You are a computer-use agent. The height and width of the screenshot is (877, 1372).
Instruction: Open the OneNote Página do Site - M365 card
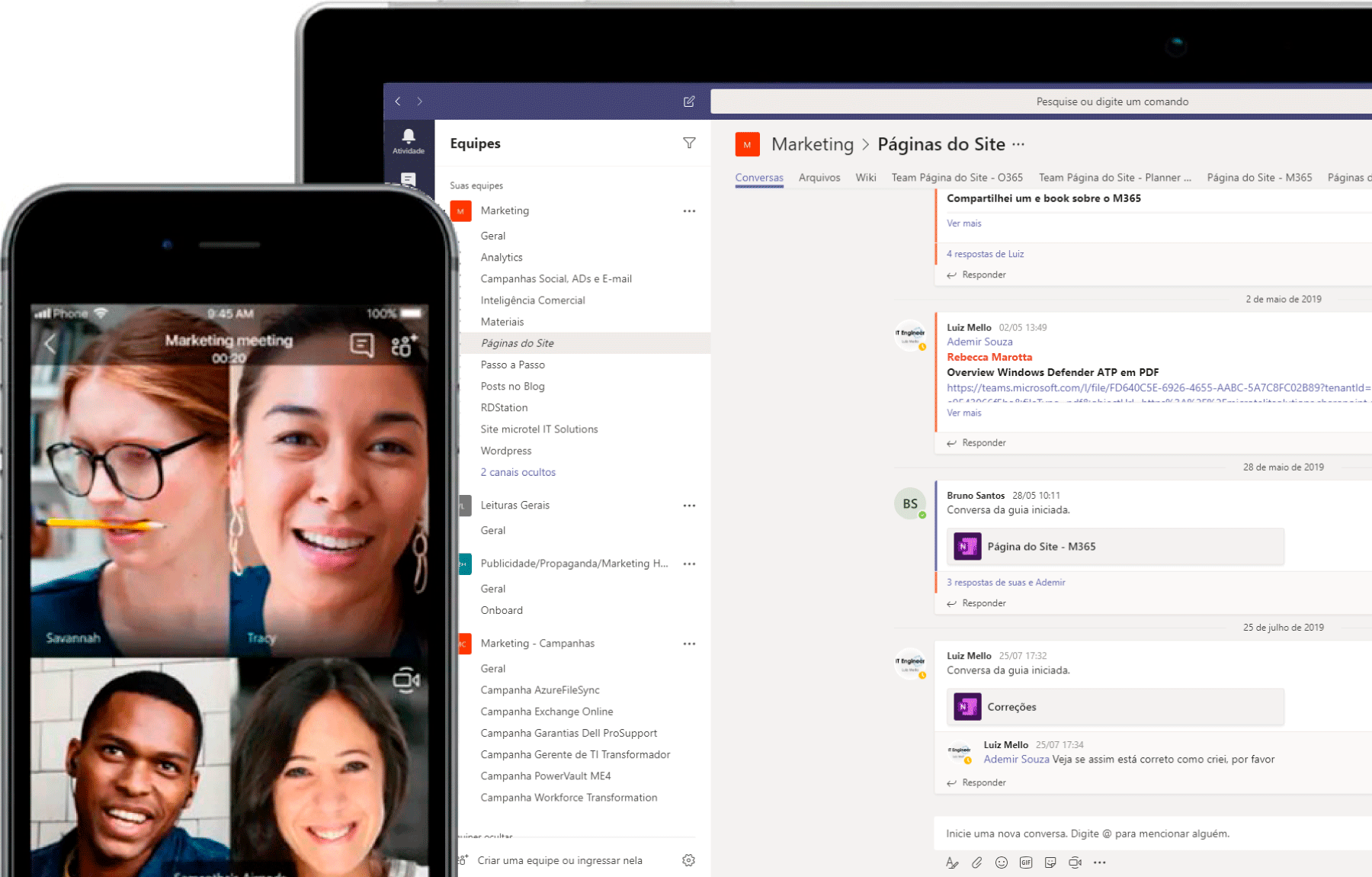(1115, 547)
